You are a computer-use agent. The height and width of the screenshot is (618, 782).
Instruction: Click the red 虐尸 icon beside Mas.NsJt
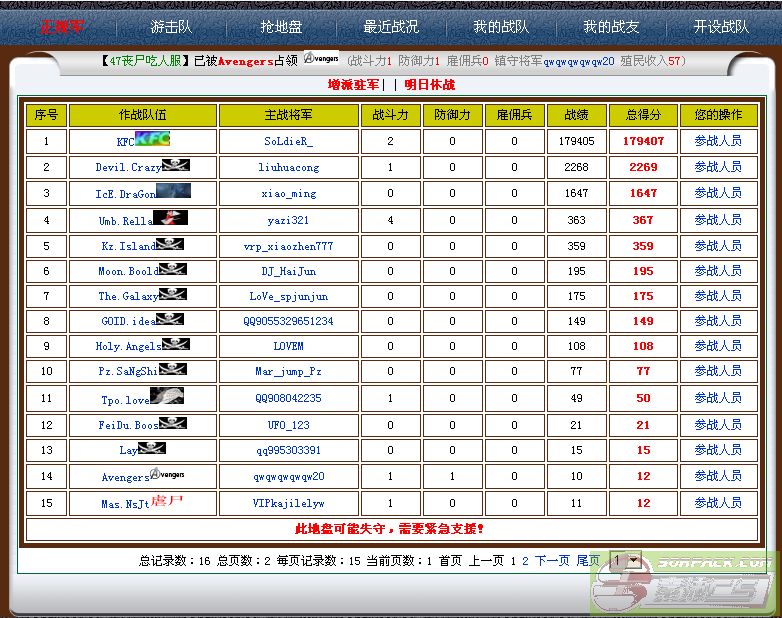pyautogui.click(x=168, y=501)
